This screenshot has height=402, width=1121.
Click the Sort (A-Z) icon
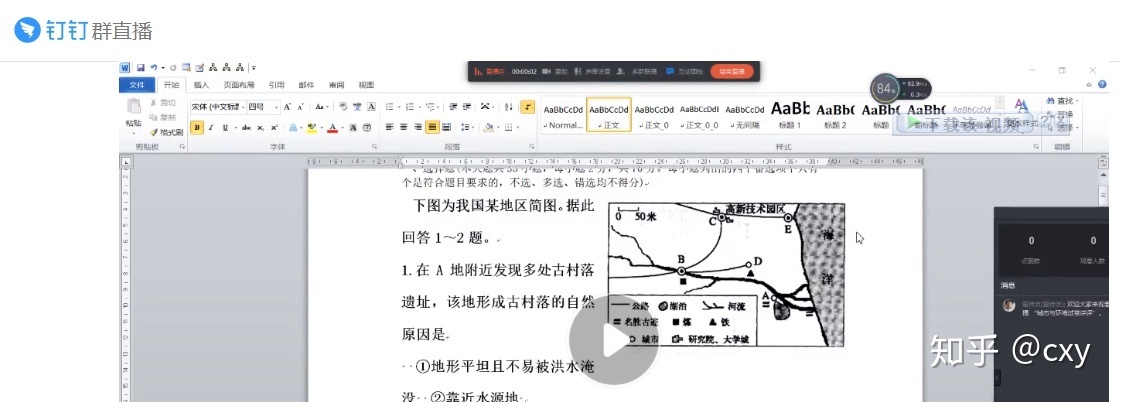point(509,107)
